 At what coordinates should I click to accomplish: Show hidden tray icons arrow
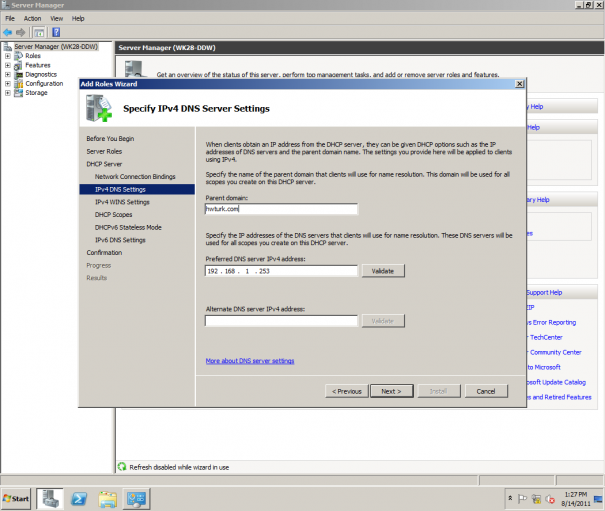(510, 498)
